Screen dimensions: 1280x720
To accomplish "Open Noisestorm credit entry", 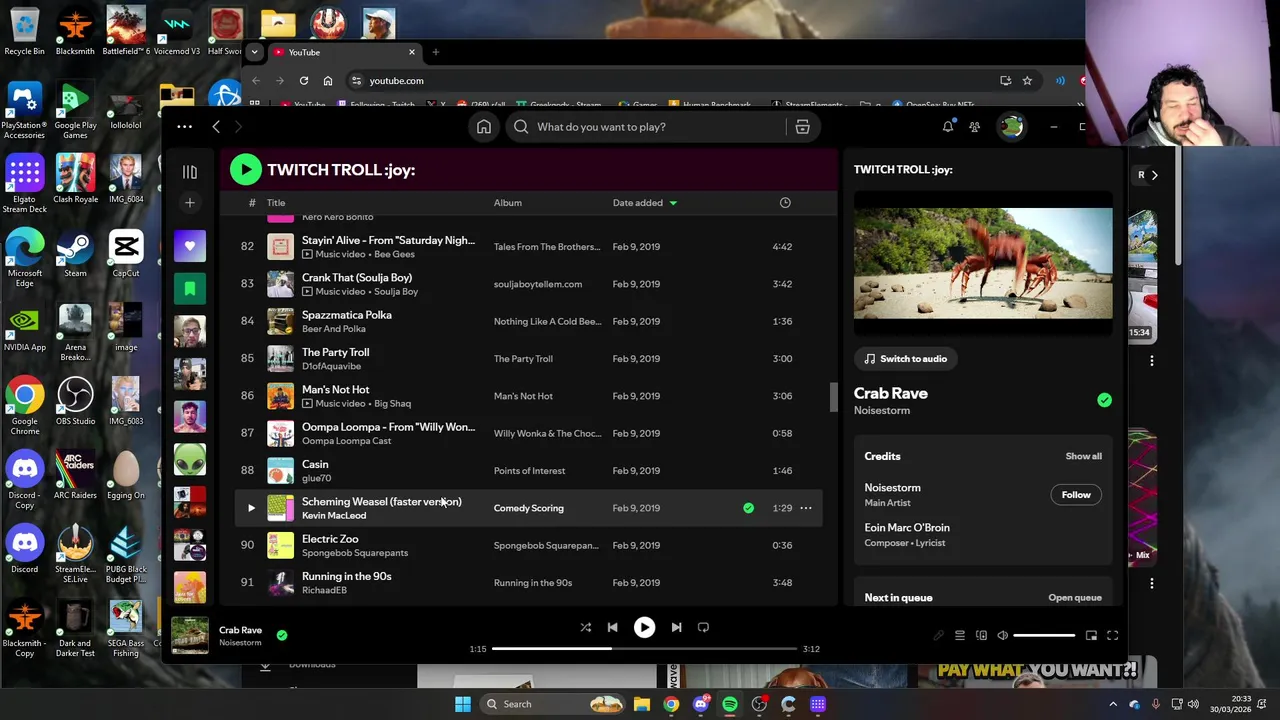I will [x=892, y=488].
